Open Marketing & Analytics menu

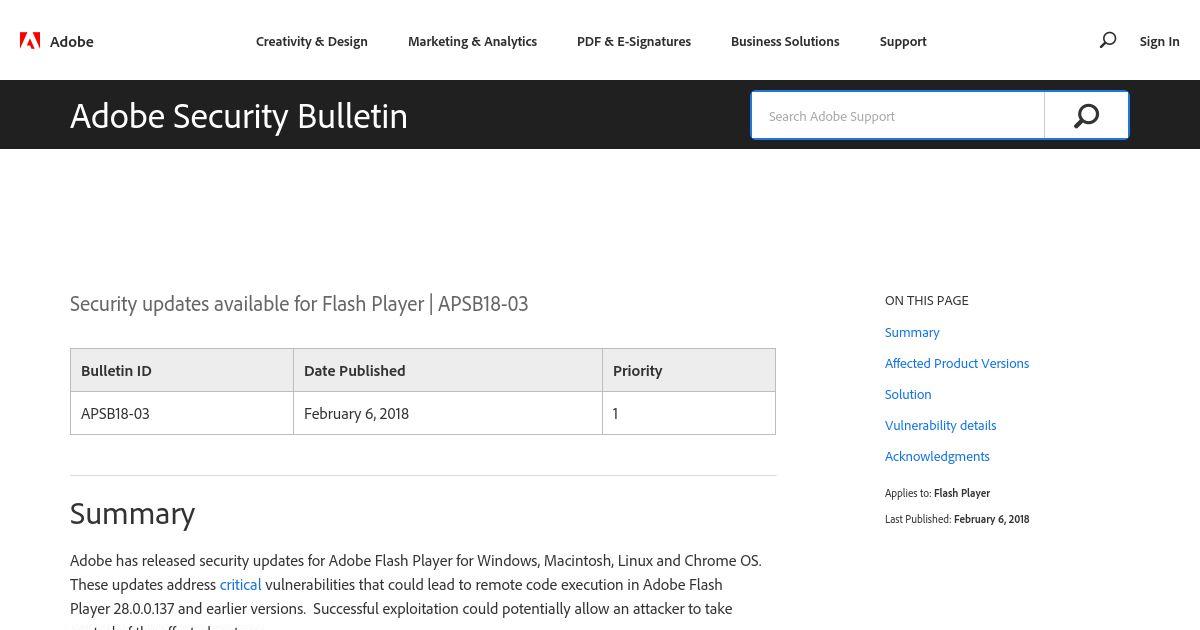472,41
